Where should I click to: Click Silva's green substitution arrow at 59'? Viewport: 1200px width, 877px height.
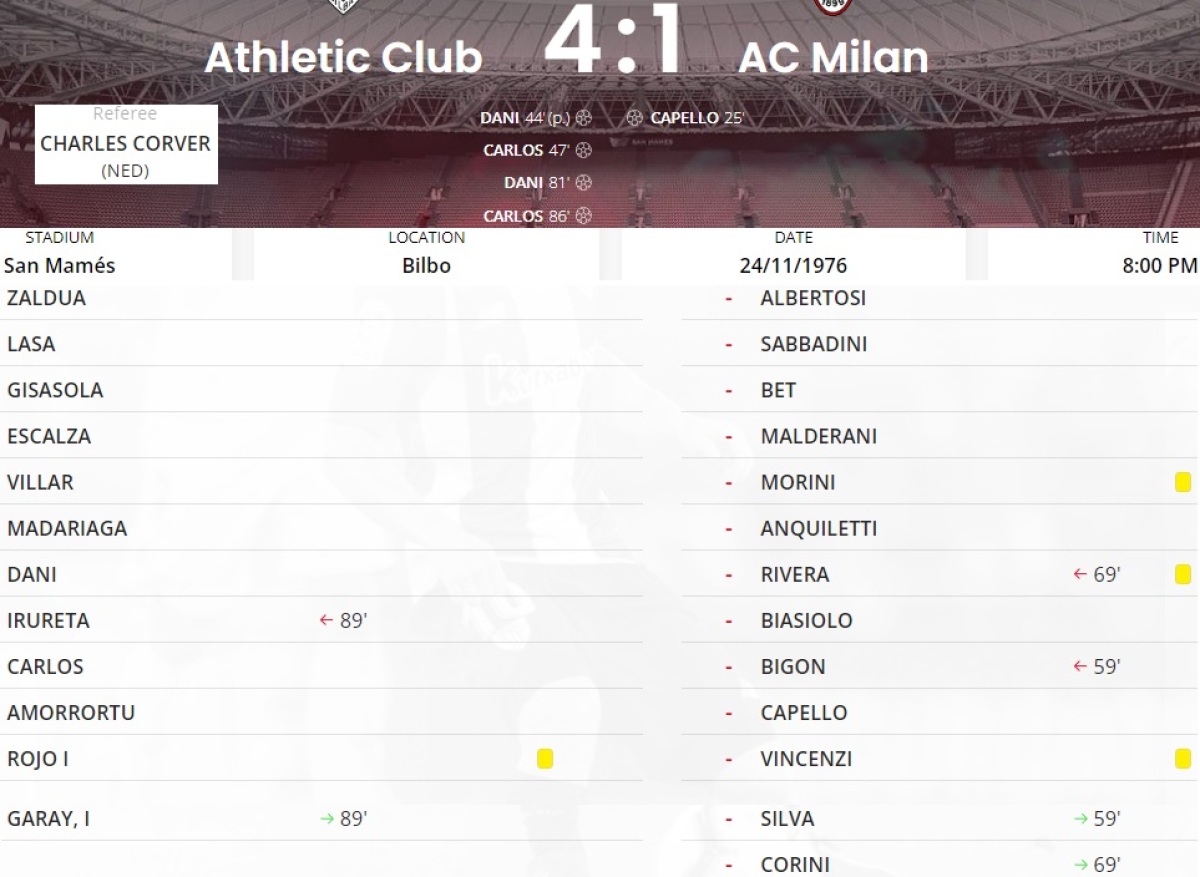click(x=1080, y=819)
